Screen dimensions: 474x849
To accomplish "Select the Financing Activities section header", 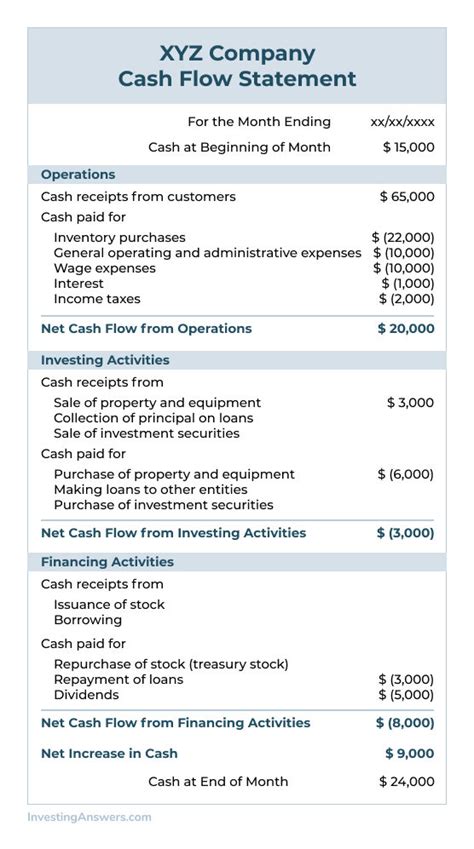I will coord(237,561).
